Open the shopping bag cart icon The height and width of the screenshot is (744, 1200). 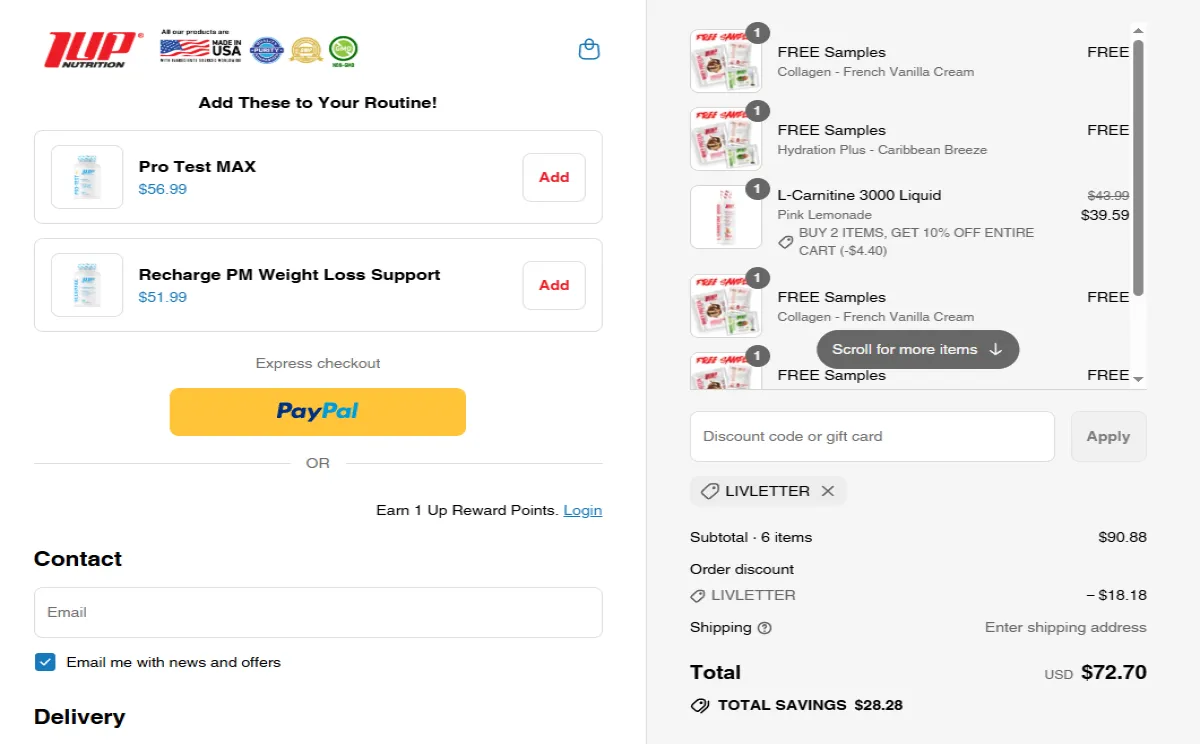pyautogui.click(x=589, y=49)
